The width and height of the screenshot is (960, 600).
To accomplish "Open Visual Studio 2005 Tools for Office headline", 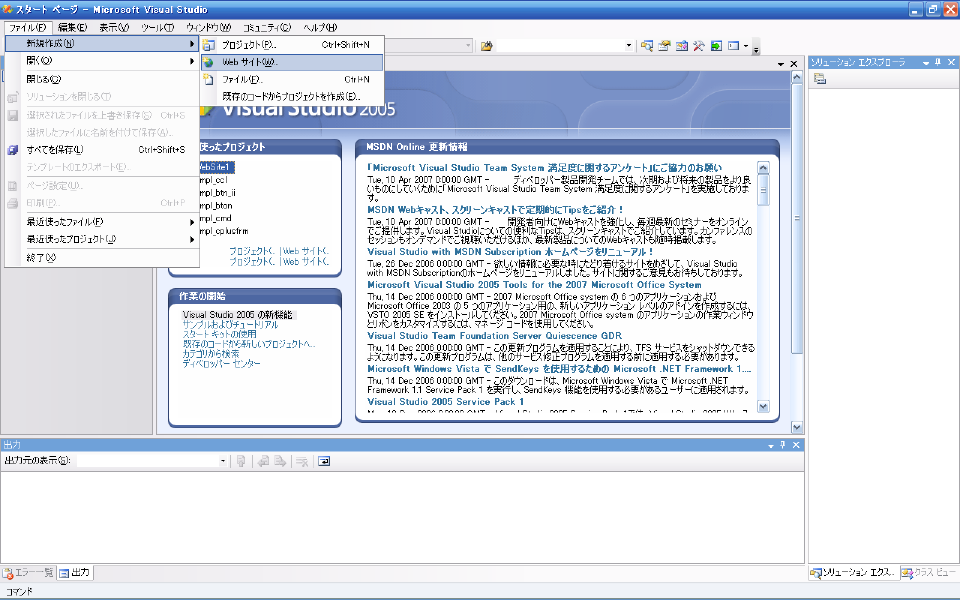I will coord(534,285).
